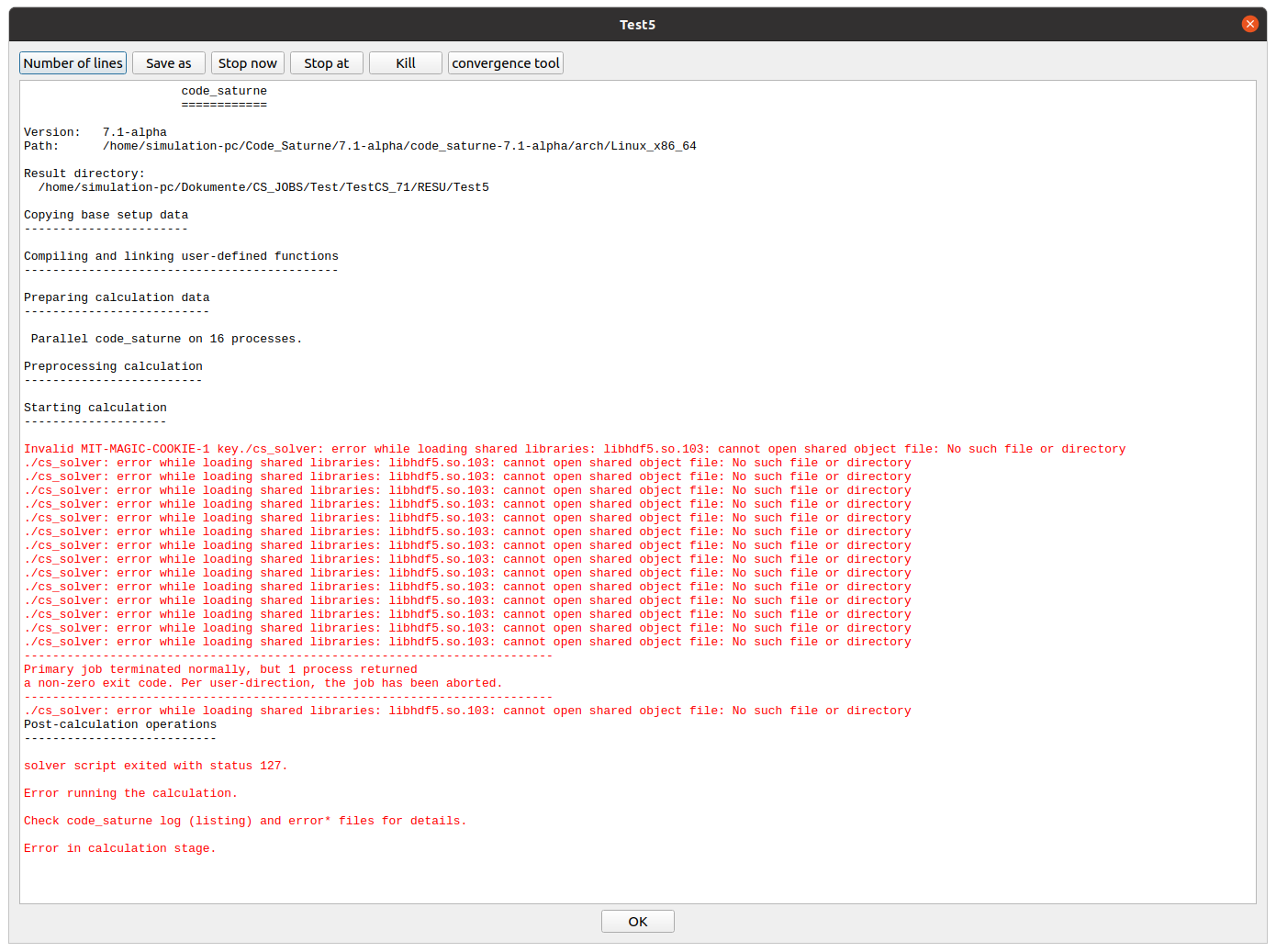Launch the convergence tool

coord(506,62)
